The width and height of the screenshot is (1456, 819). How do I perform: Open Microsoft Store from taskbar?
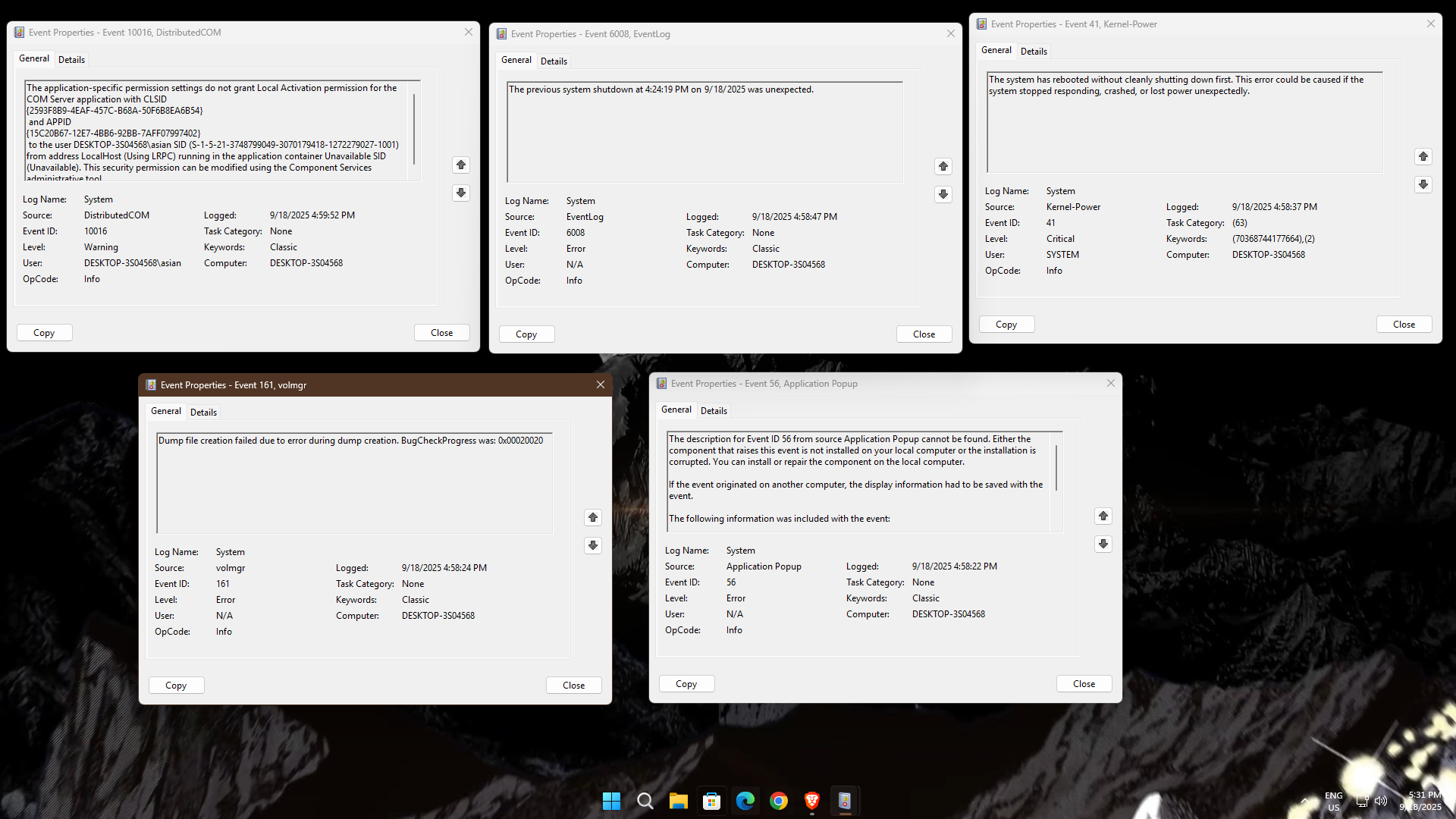(711, 801)
